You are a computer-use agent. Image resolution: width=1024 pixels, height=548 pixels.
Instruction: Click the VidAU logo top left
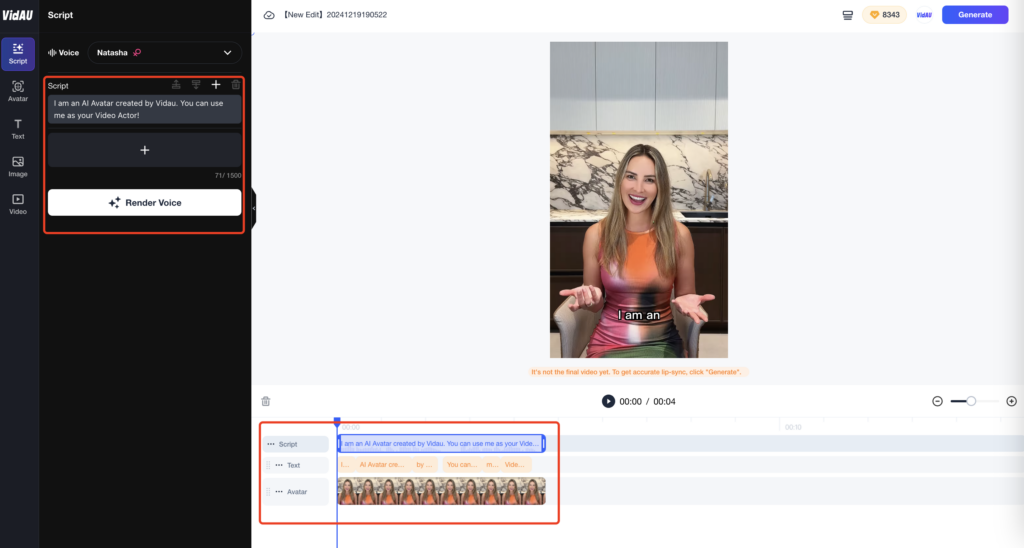pos(18,14)
